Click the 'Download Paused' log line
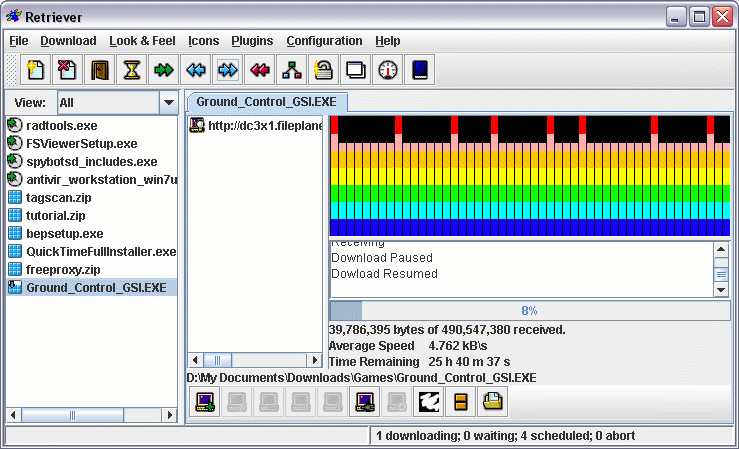This screenshot has height=449, width=739. 382,258
